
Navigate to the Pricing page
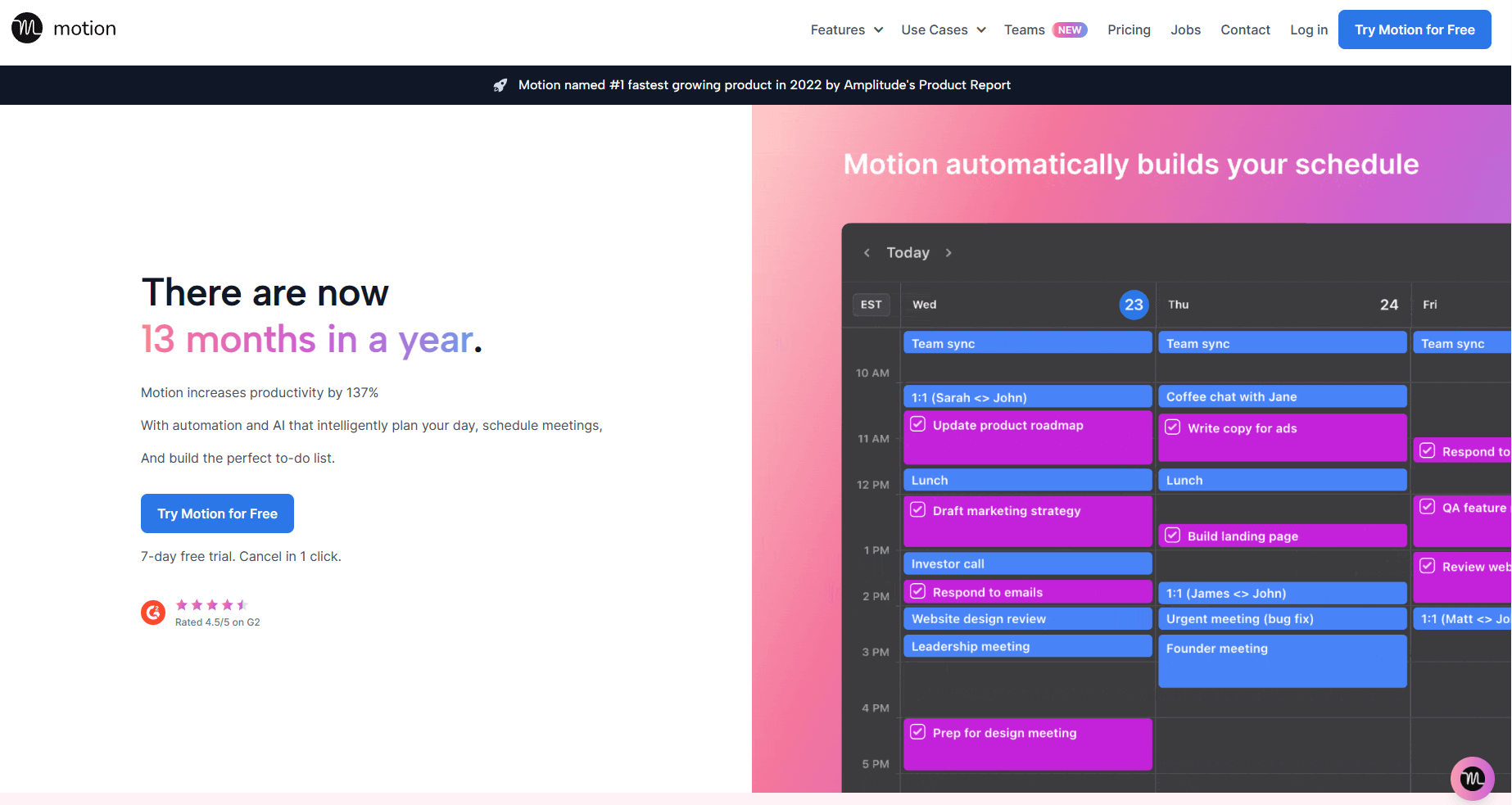(x=1129, y=29)
